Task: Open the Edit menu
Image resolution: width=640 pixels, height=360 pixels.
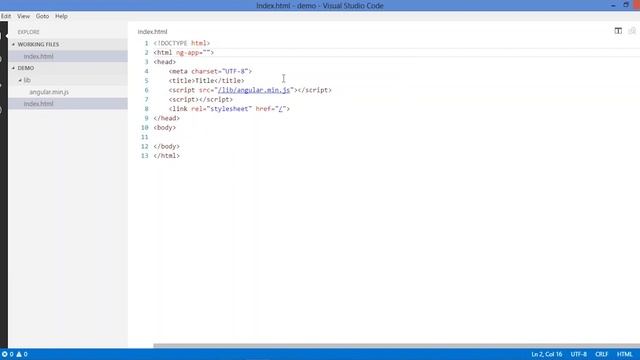Action: tap(6, 16)
